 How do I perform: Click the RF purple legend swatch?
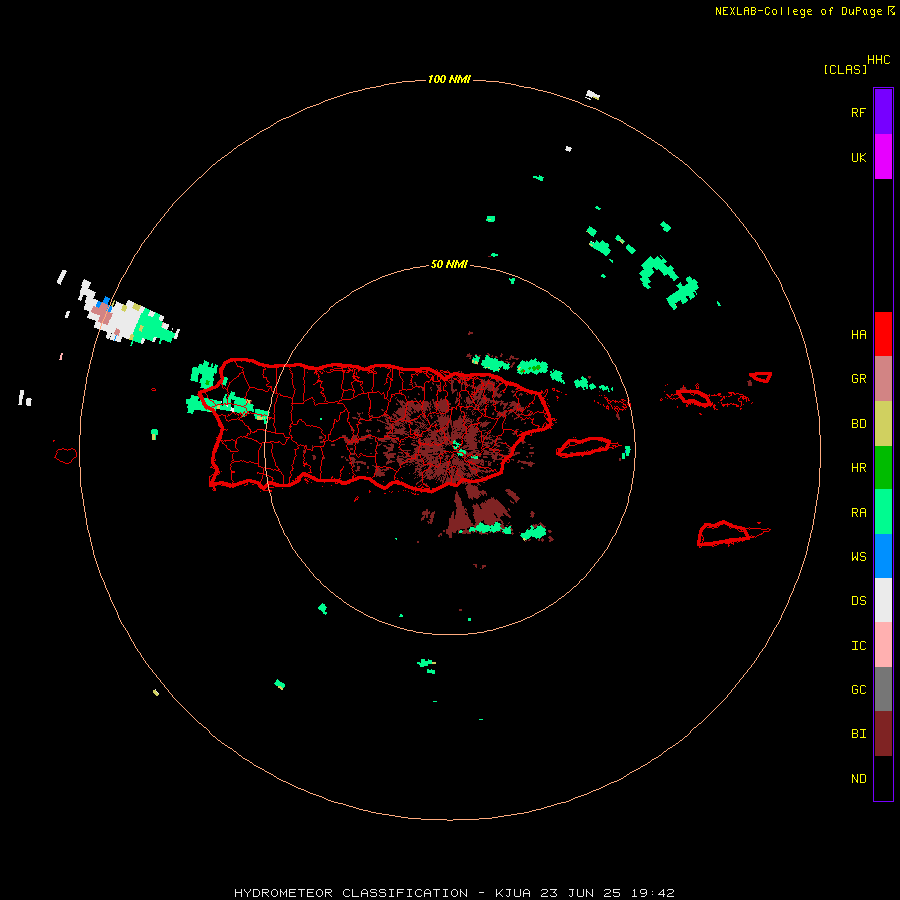(883, 112)
